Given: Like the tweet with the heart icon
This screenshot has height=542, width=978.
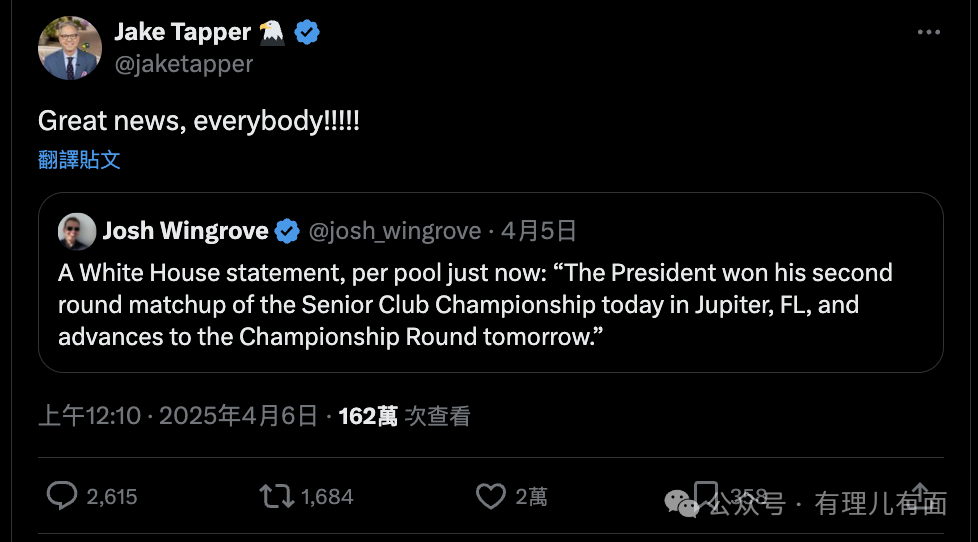Looking at the screenshot, I should pyautogui.click(x=490, y=495).
